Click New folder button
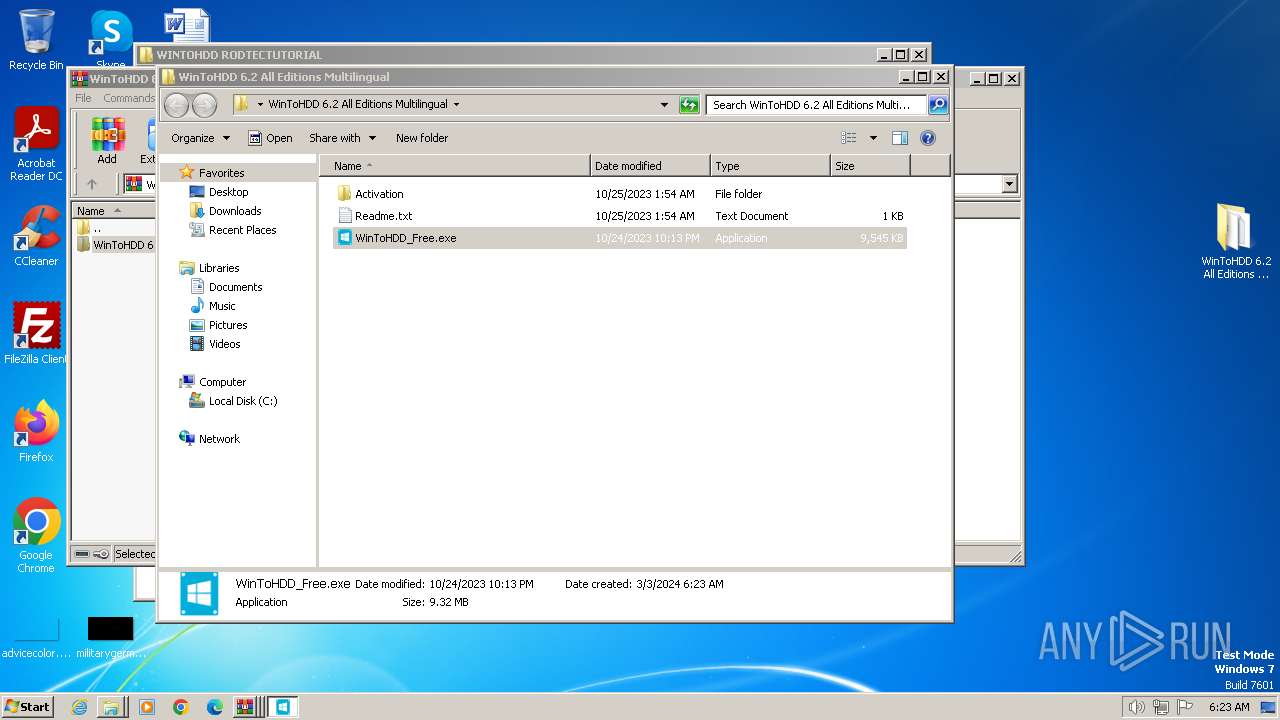The height and width of the screenshot is (720, 1280). 422,138
